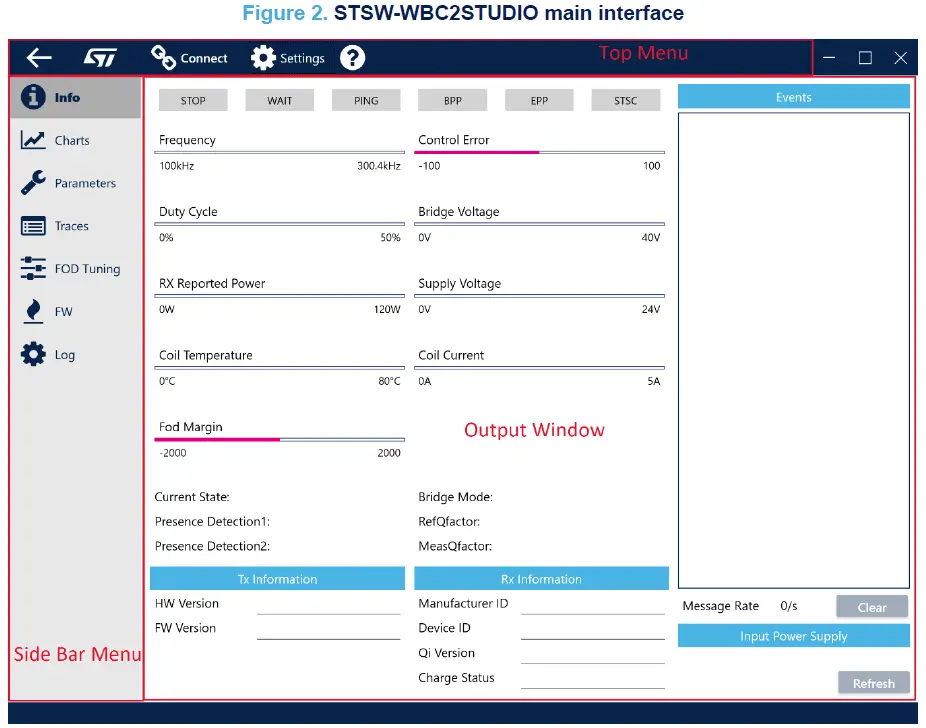Click the ST logo icon

click(100, 58)
